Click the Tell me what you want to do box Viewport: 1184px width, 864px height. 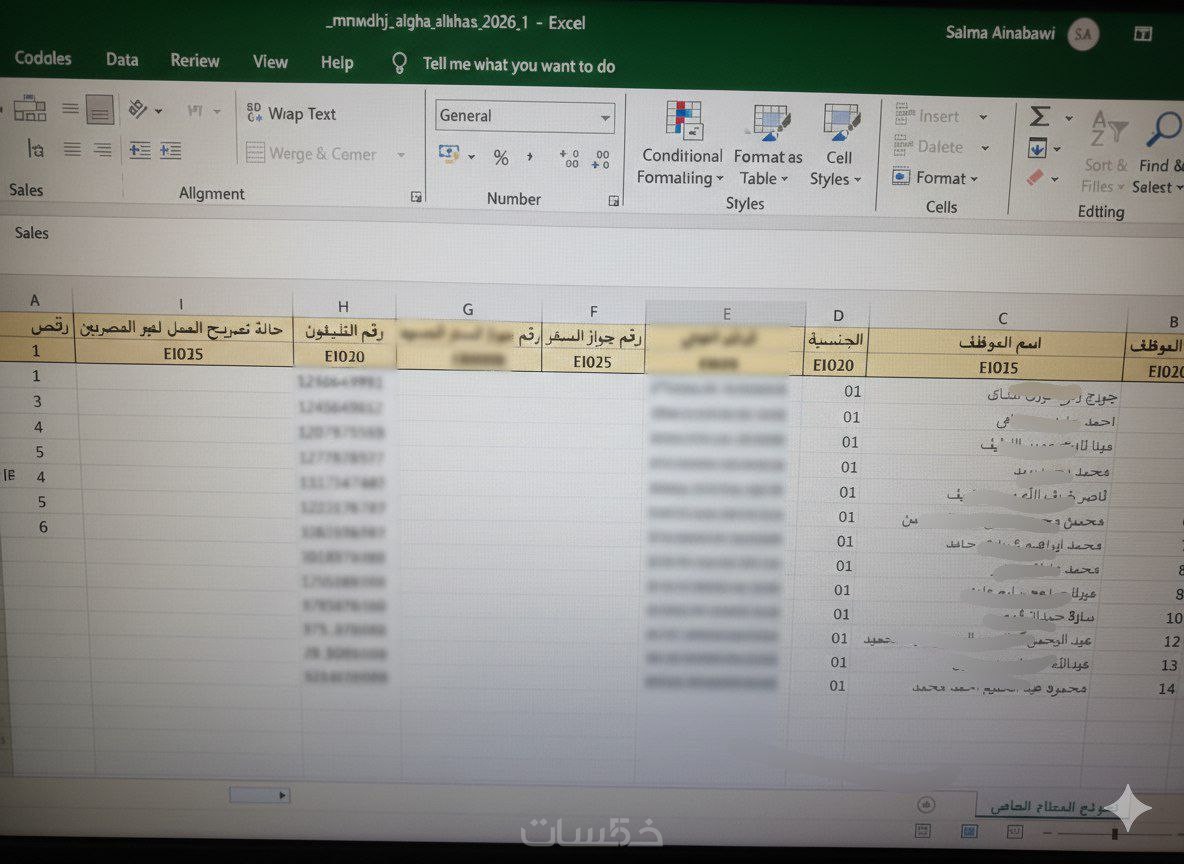coord(519,66)
